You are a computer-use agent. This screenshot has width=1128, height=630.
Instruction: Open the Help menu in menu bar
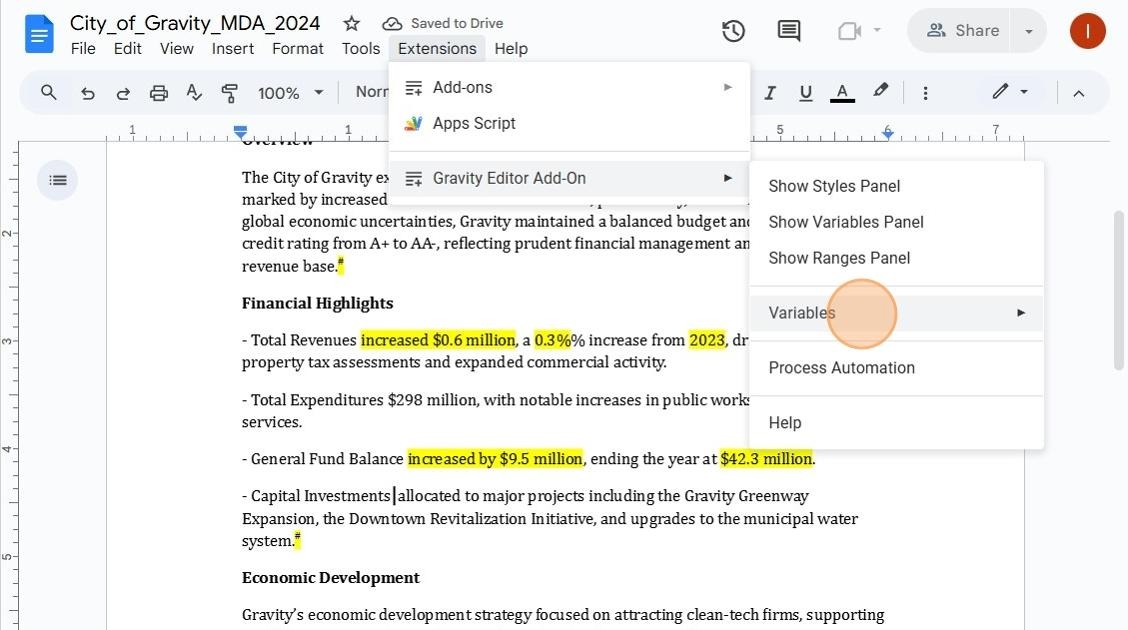tap(511, 49)
